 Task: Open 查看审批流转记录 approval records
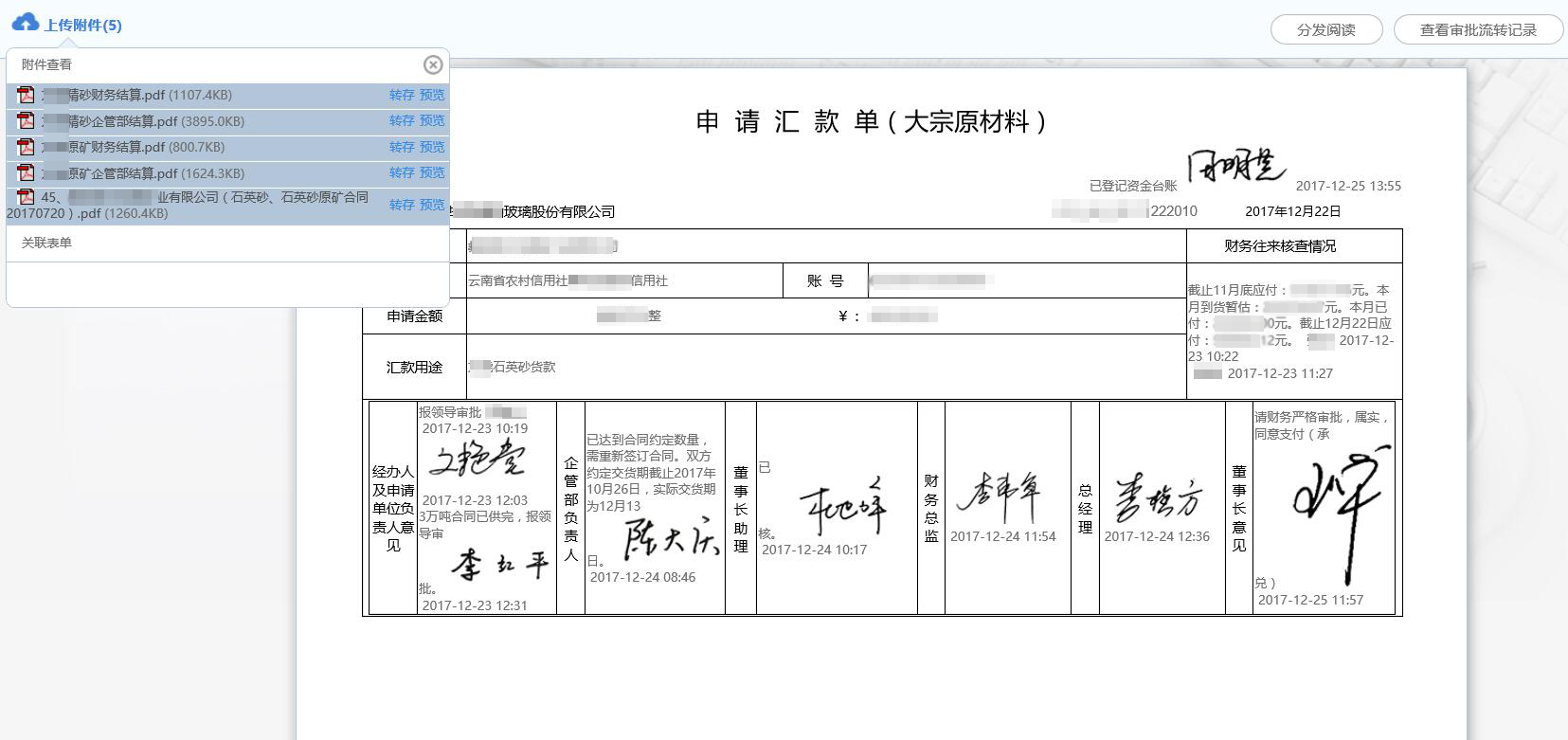coord(1477,29)
